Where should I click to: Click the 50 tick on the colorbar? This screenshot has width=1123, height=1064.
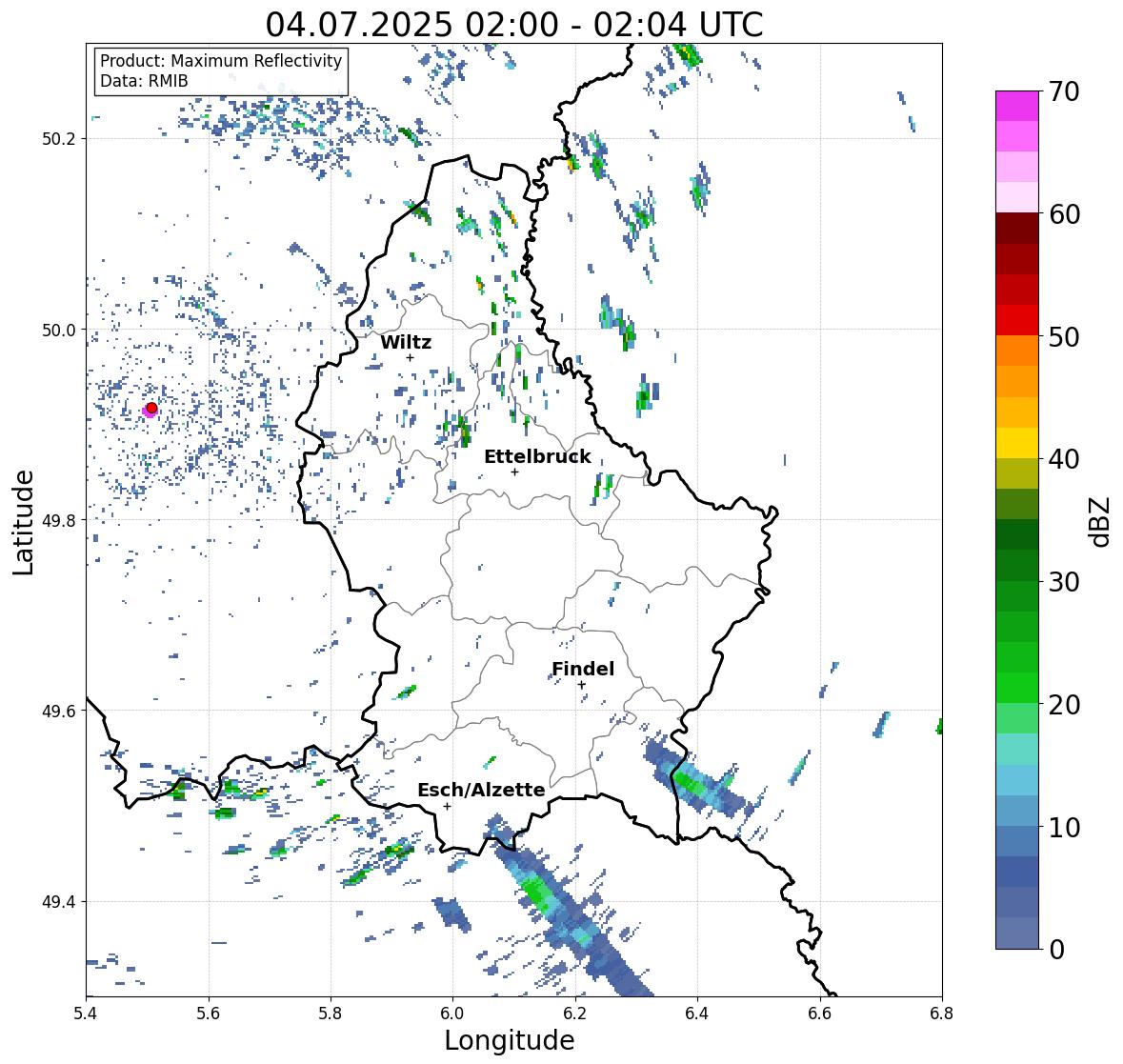(1064, 336)
